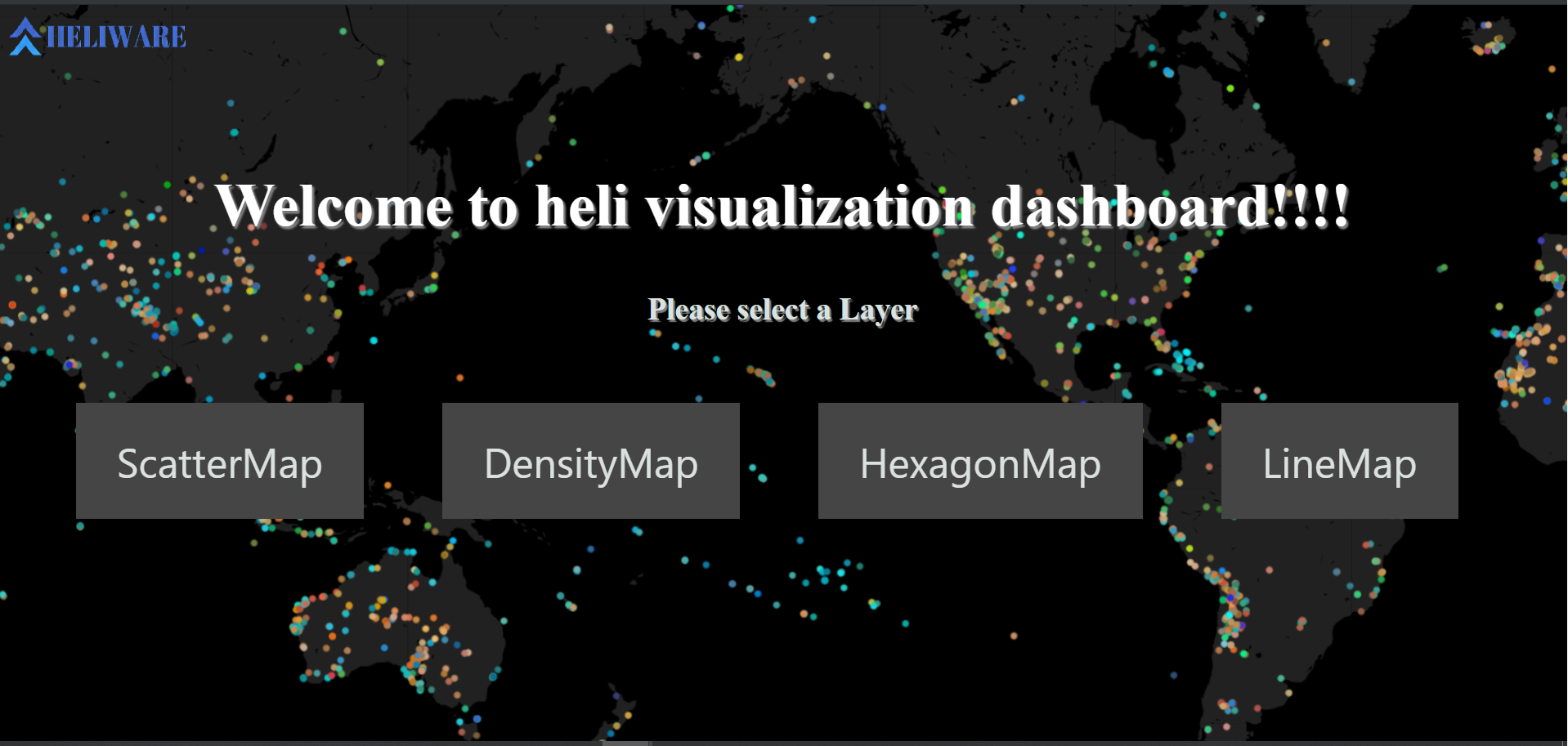Viewport: 1568px width, 746px height.
Task: Click the 'Please select a Layer' text
Action: 783,310
